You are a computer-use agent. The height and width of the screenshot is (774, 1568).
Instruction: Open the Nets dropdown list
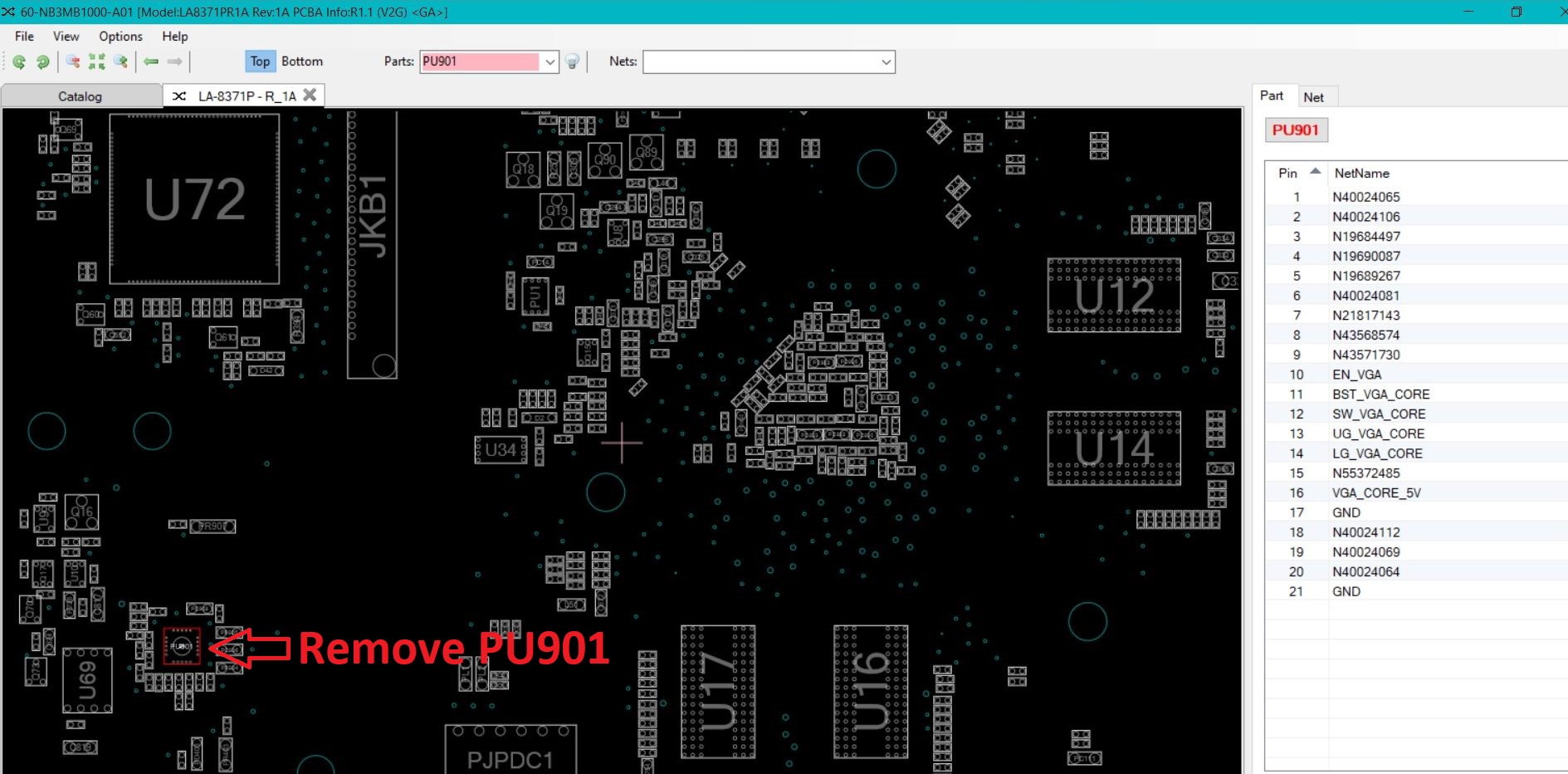click(886, 62)
